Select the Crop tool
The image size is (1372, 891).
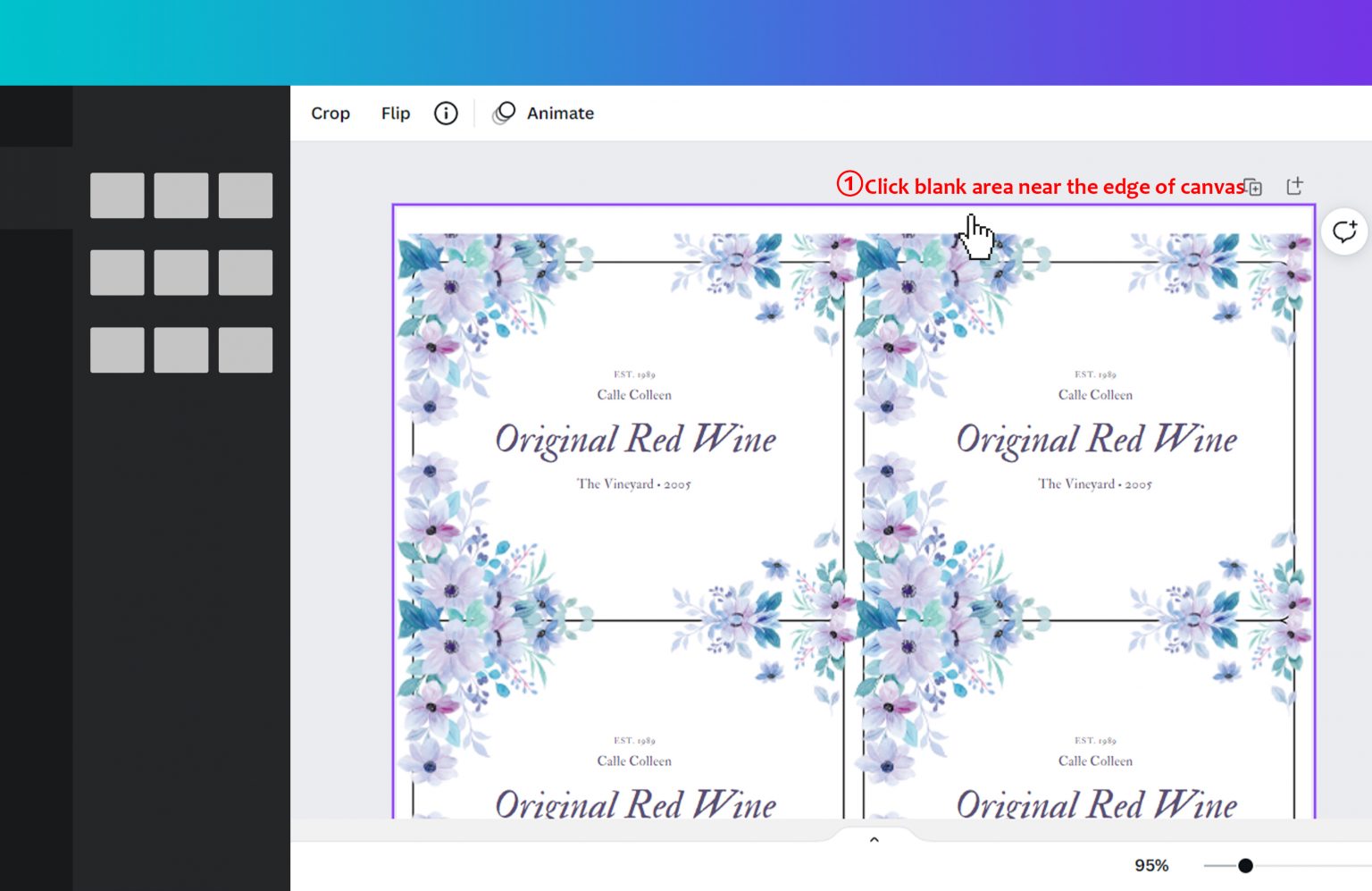click(330, 113)
